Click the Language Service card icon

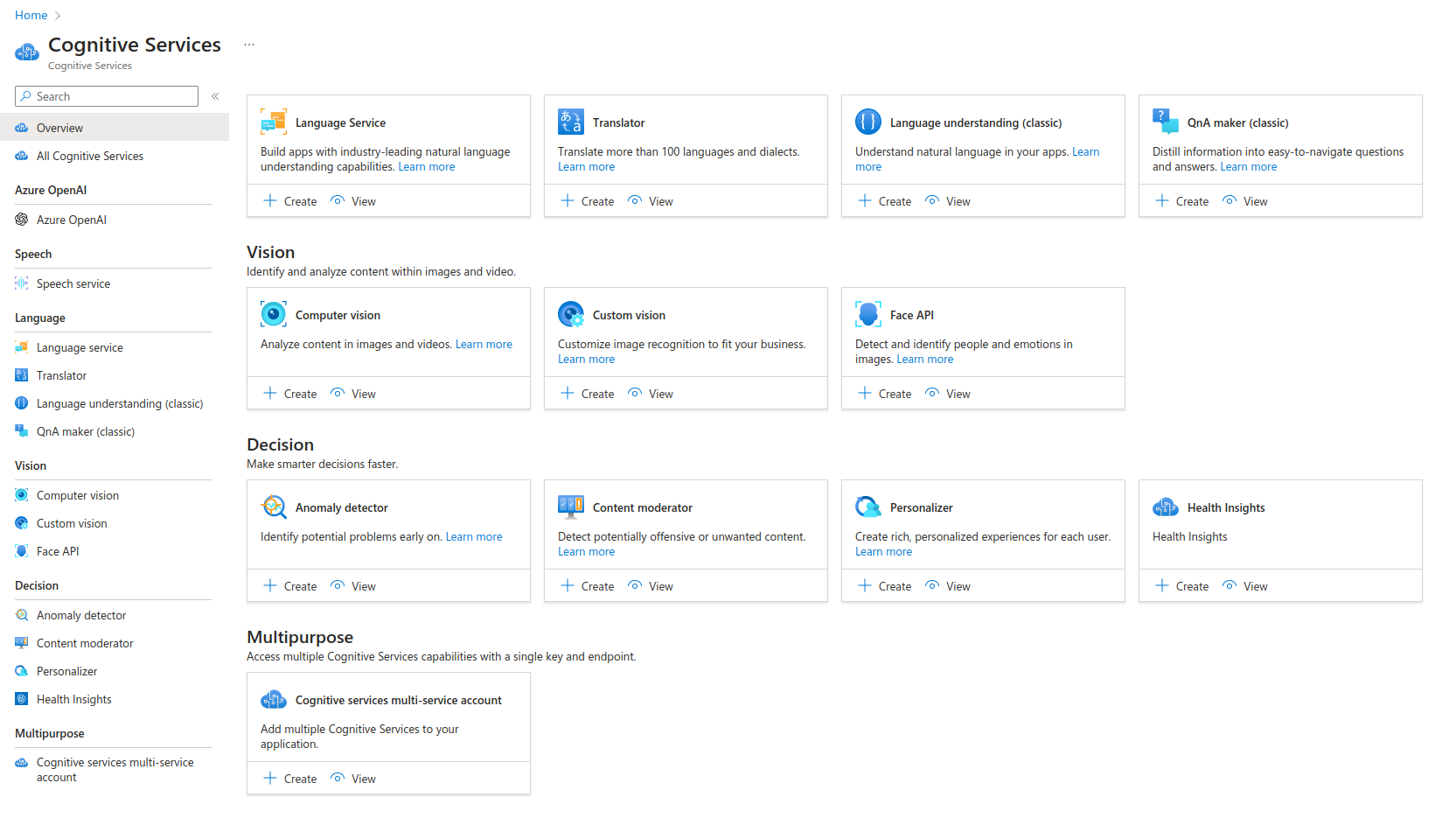tap(274, 122)
